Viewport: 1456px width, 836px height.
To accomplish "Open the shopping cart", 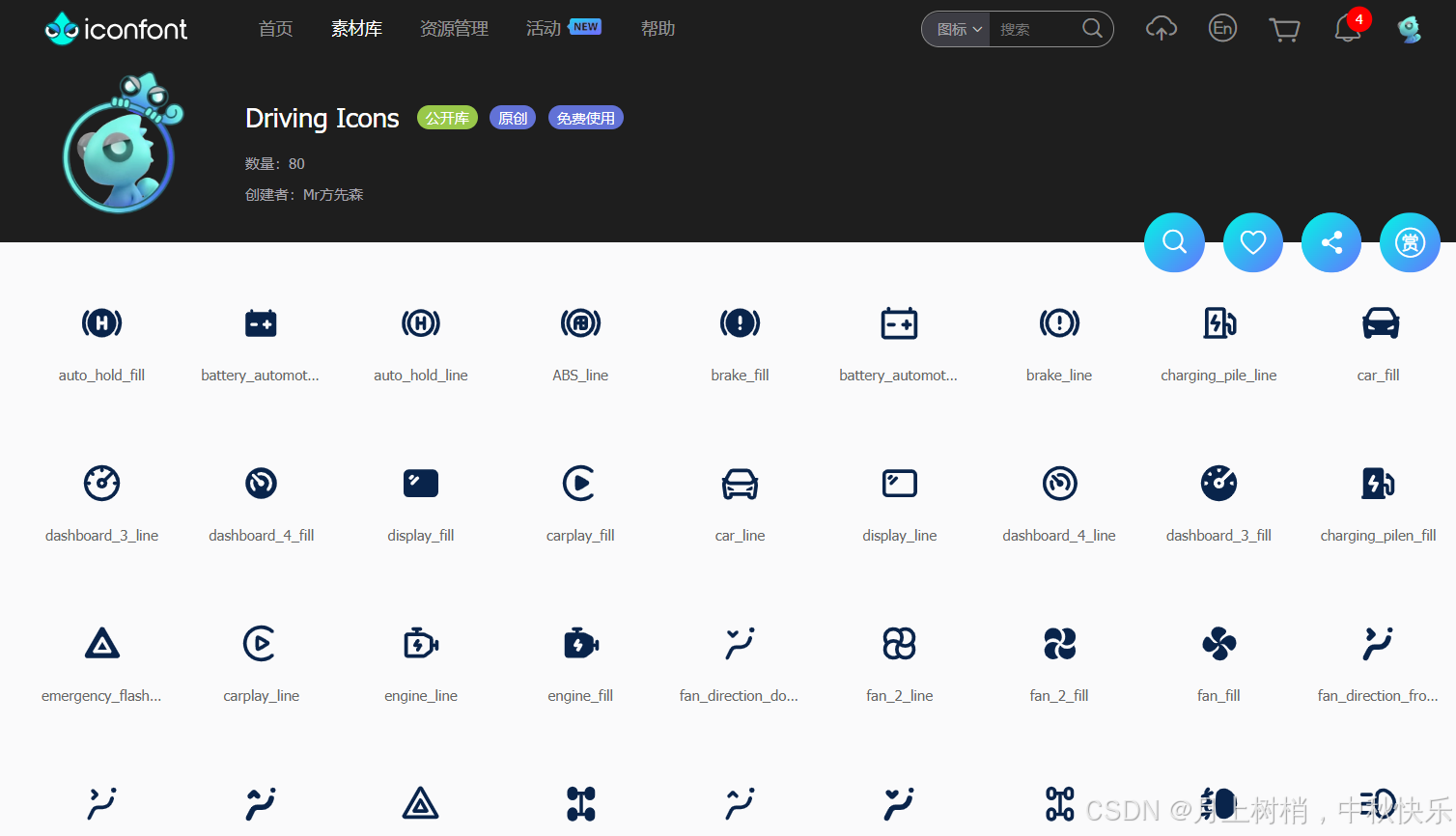I will (x=1284, y=30).
